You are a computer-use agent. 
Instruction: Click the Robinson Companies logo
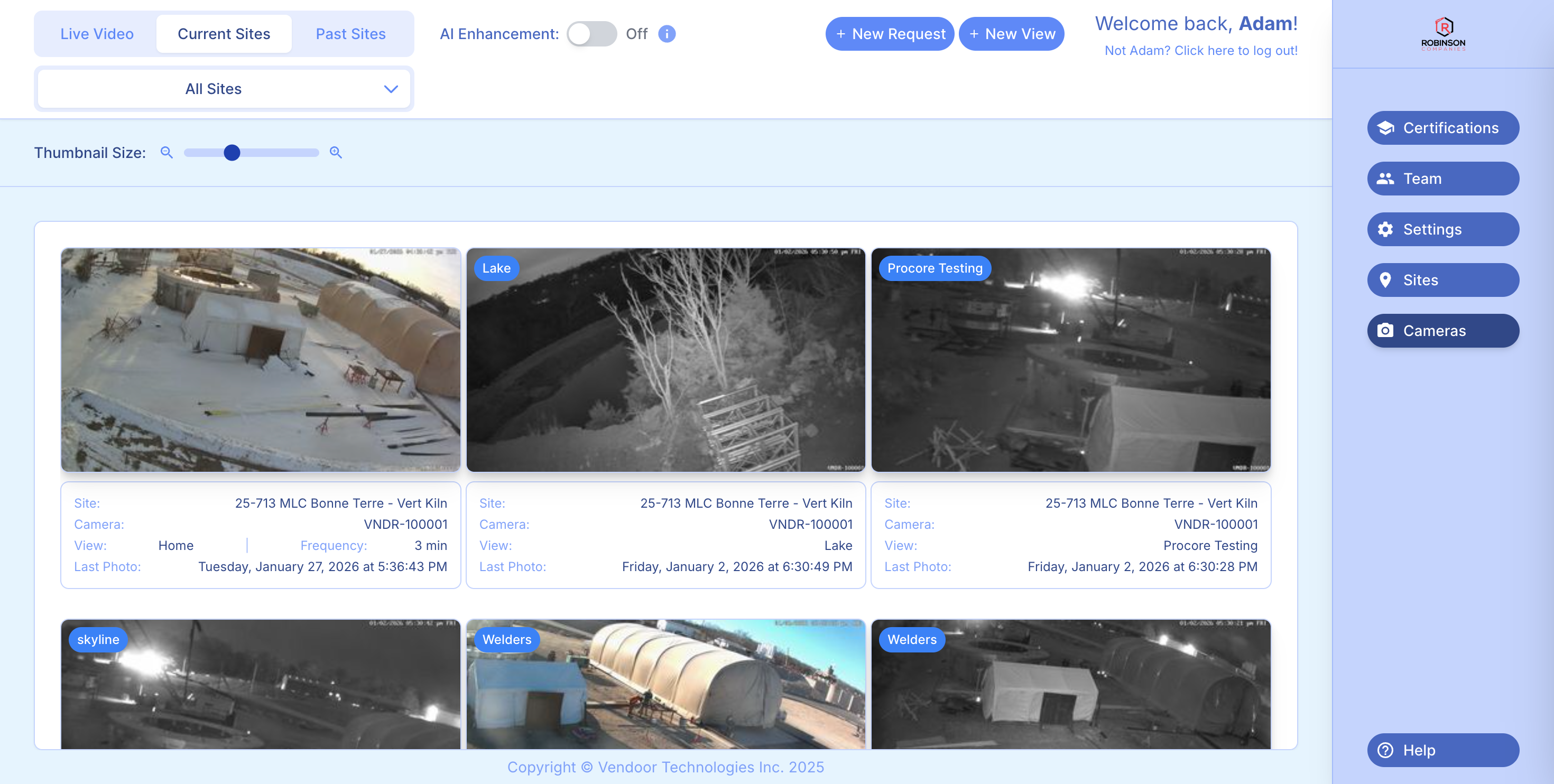point(1443,34)
